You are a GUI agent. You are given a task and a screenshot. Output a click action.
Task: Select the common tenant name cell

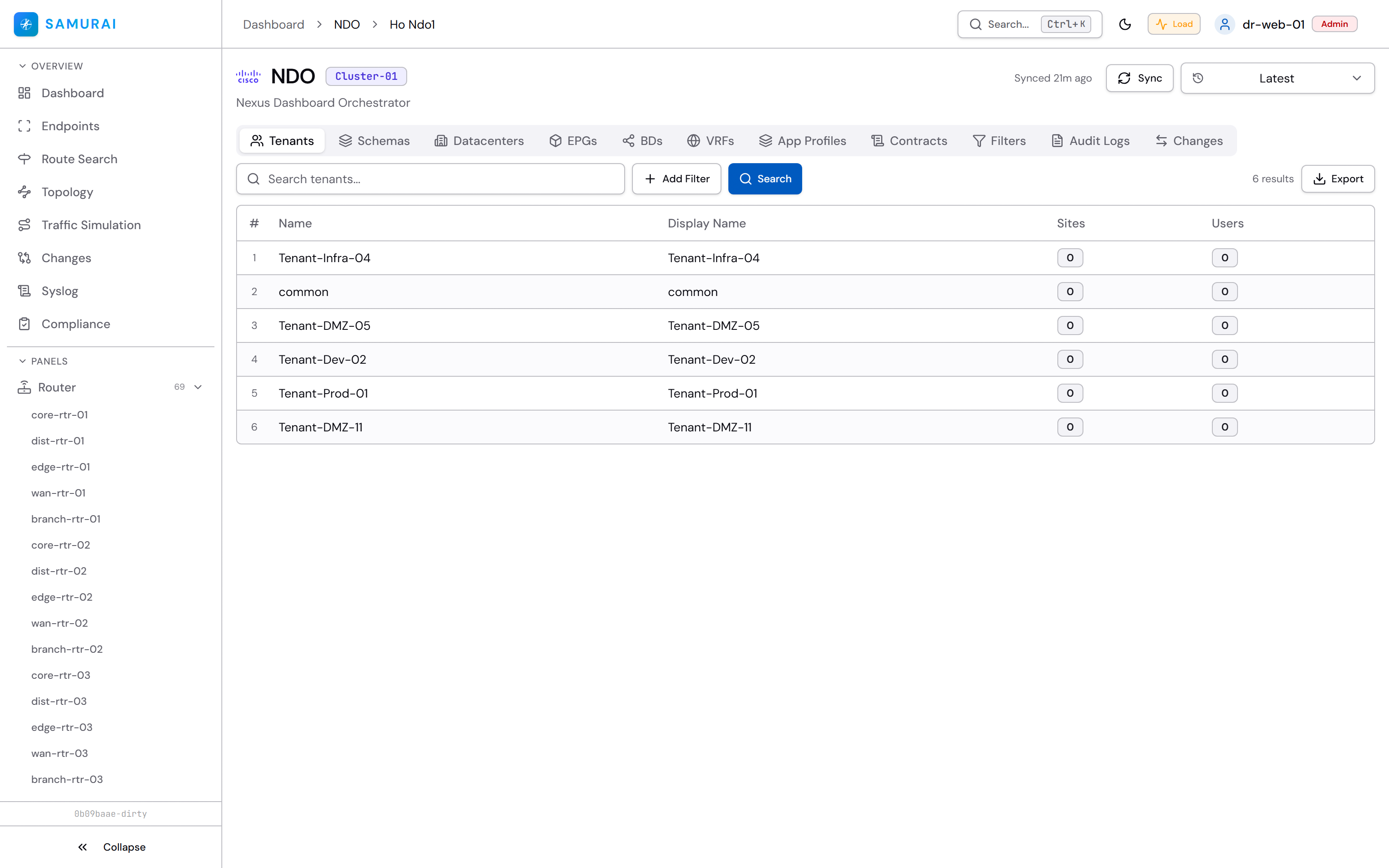(x=304, y=292)
